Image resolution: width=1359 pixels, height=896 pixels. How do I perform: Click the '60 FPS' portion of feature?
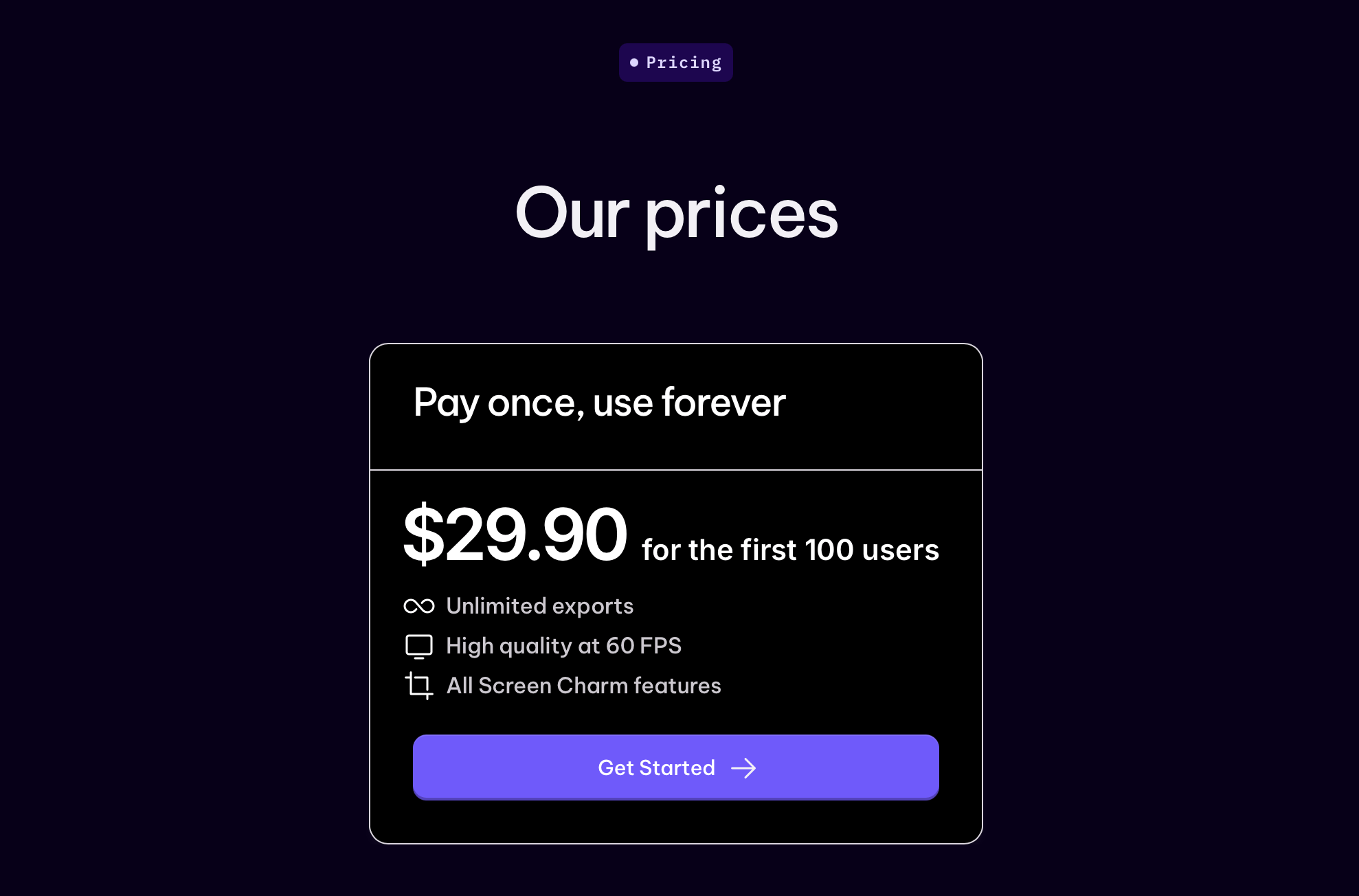click(x=644, y=646)
